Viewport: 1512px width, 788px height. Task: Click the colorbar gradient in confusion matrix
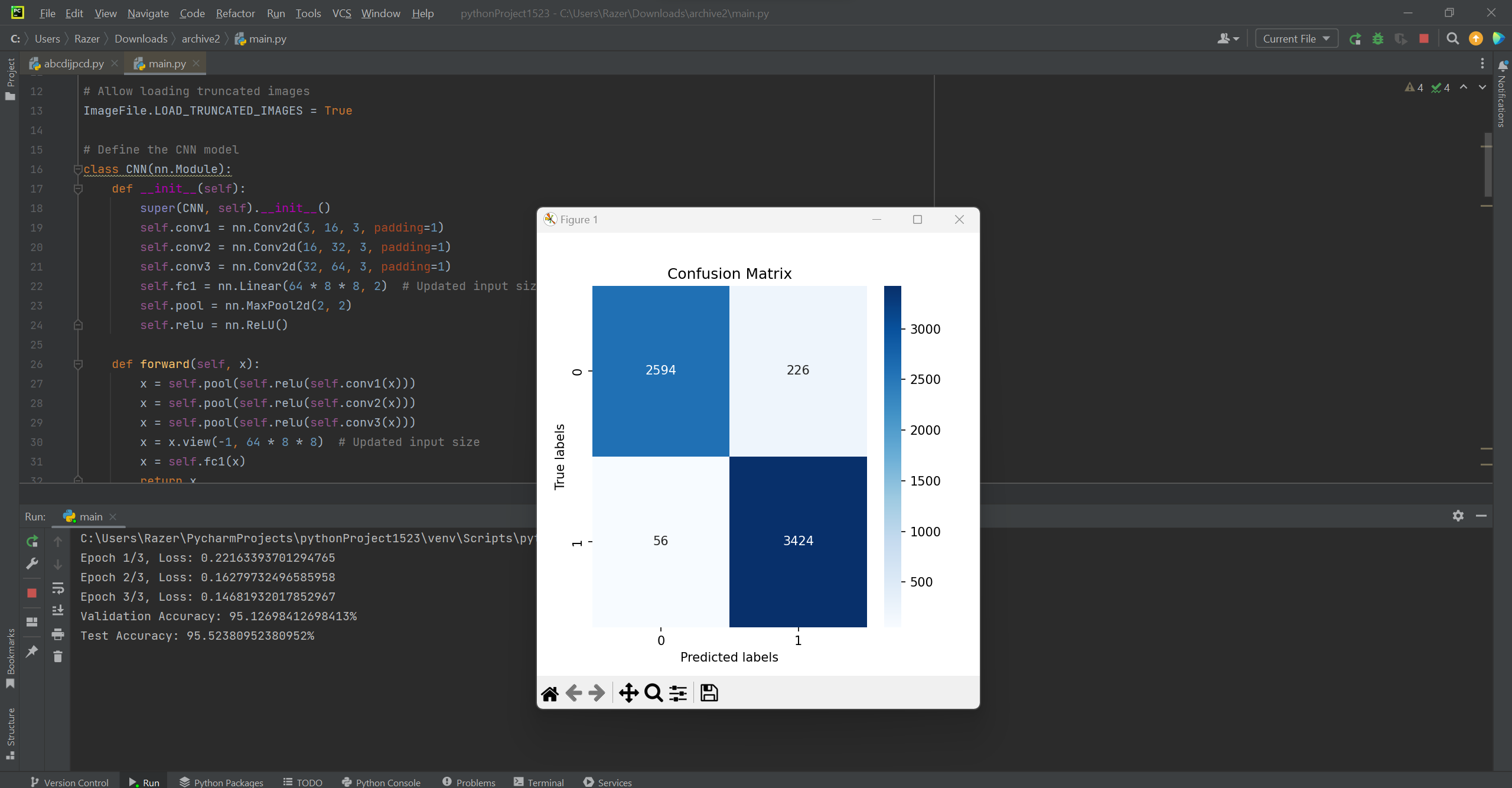[x=892, y=456]
